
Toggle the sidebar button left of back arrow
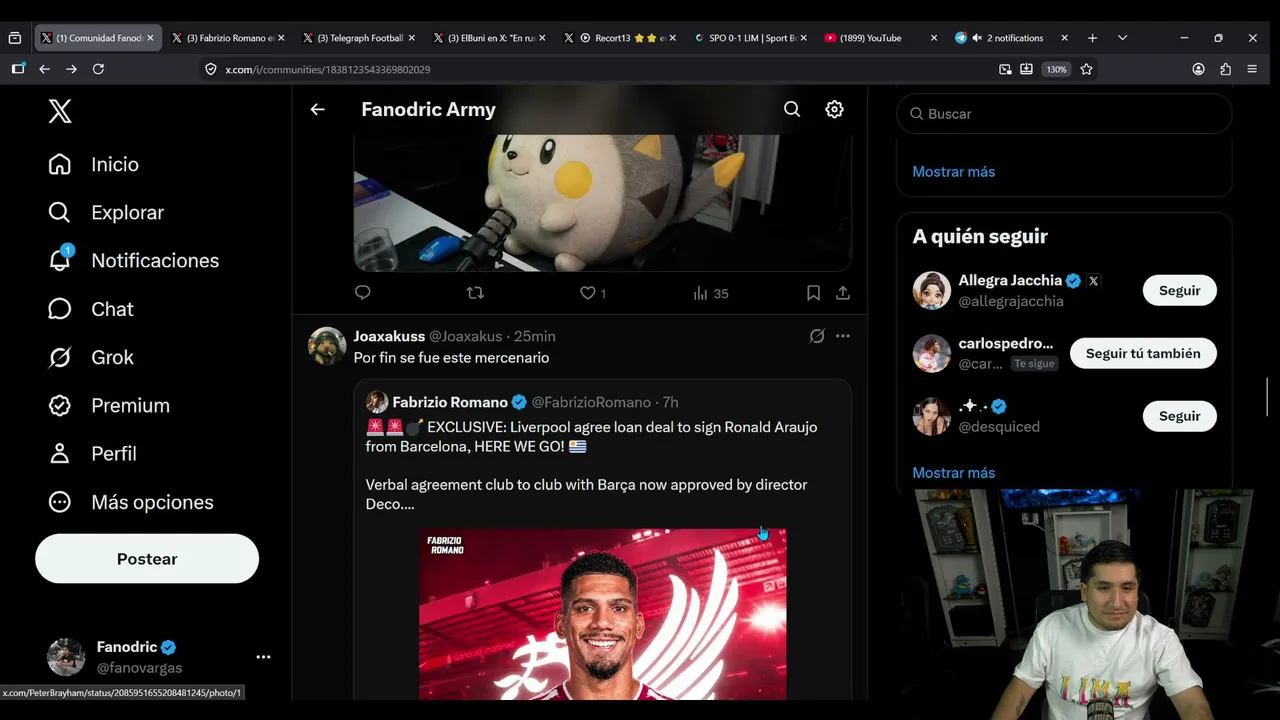point(18,69)
